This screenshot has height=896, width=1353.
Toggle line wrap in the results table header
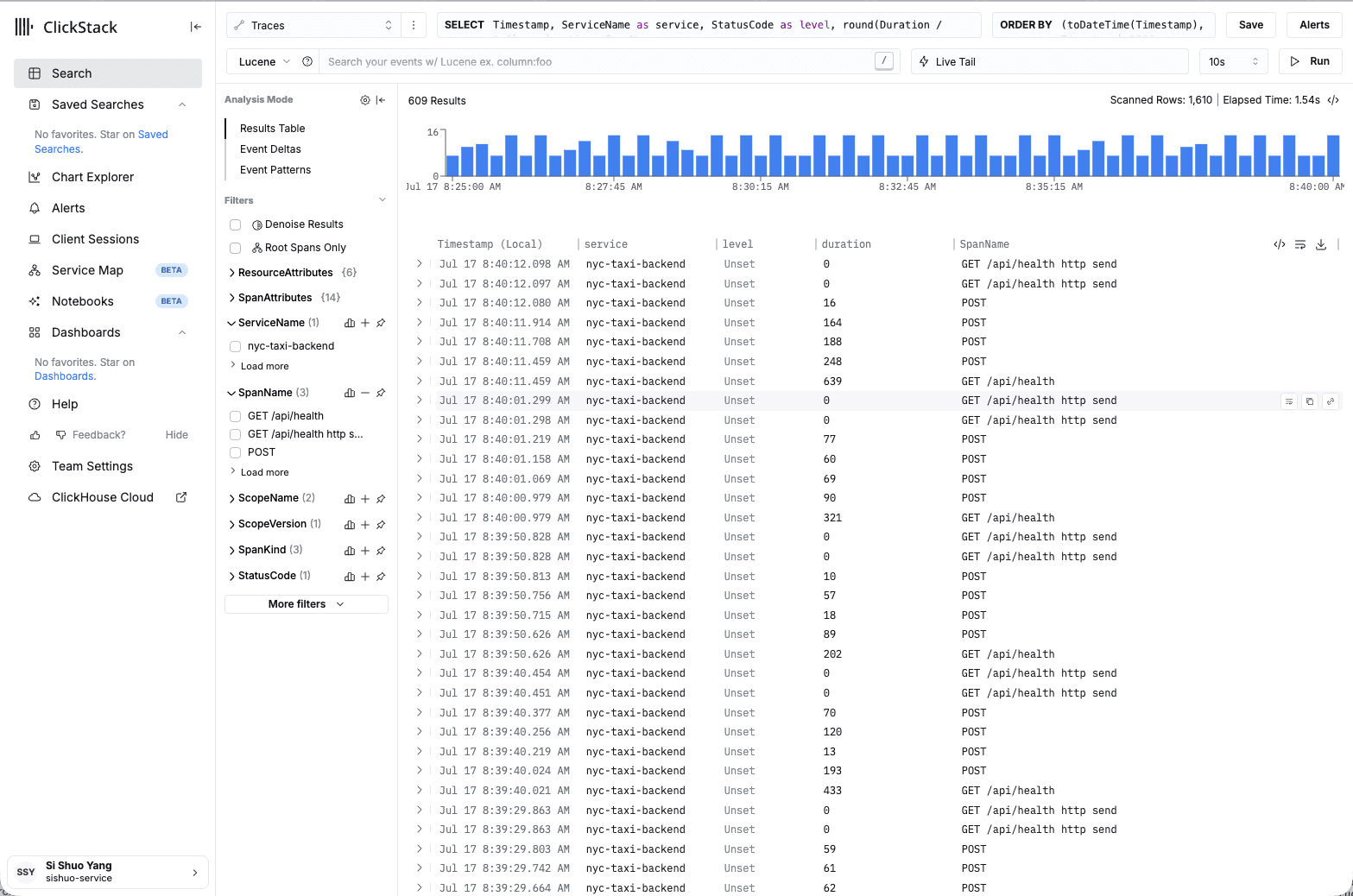pyautogui.click(x=1300, y=244)
